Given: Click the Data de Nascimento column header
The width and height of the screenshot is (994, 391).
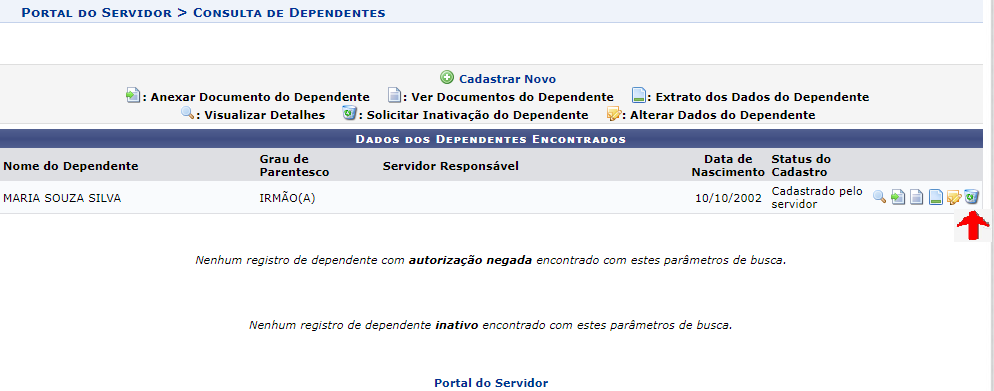Looking at the screenshot, I should pos(728,165).
